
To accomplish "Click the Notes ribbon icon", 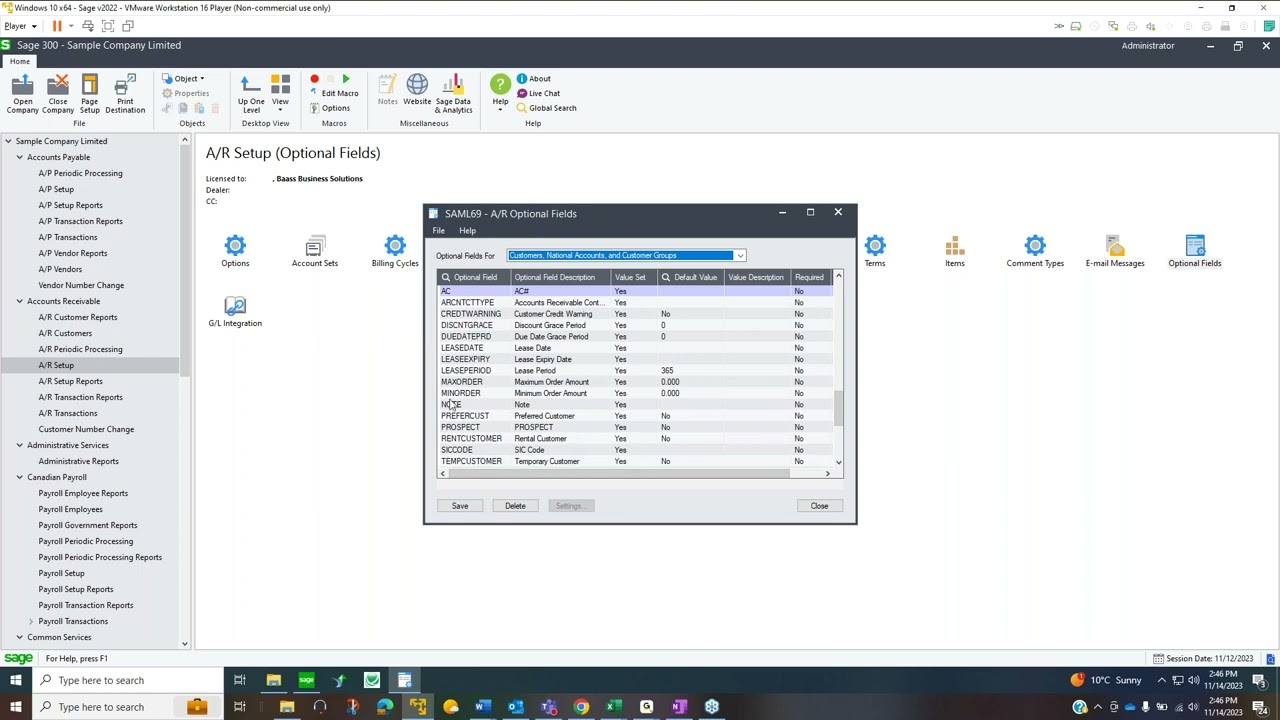I will coord(388,90).
